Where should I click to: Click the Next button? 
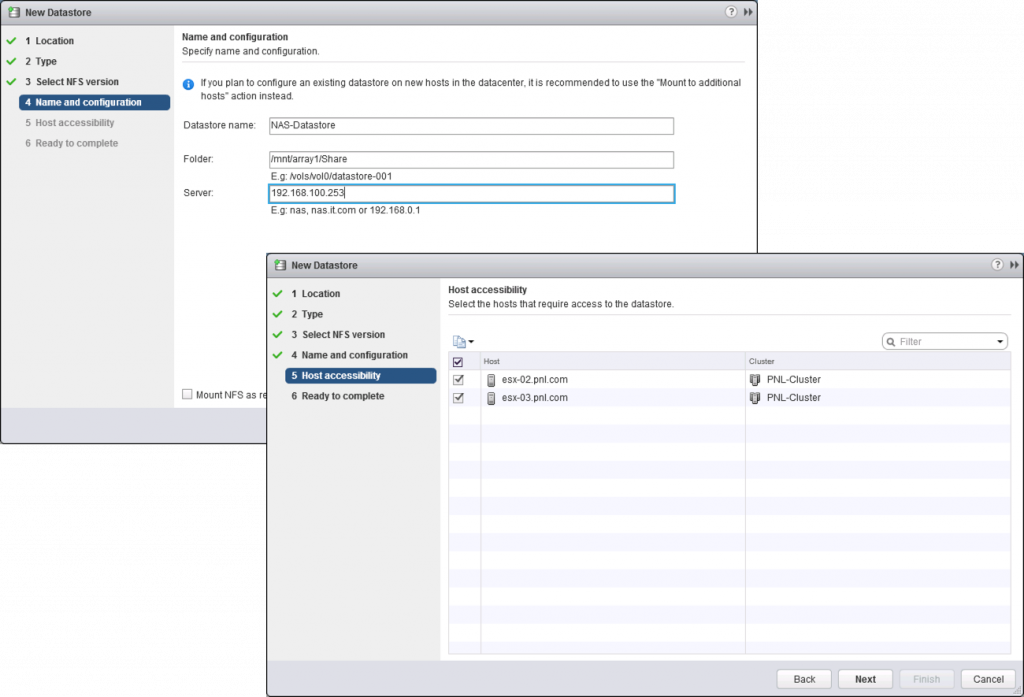click(x=864, y=678)
